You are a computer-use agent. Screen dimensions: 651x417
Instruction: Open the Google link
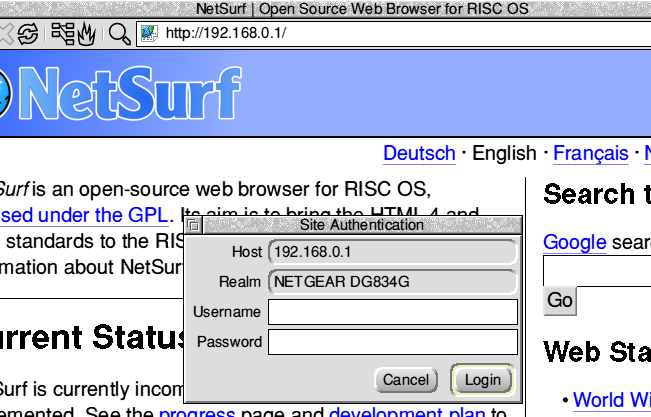pos(574,241)
